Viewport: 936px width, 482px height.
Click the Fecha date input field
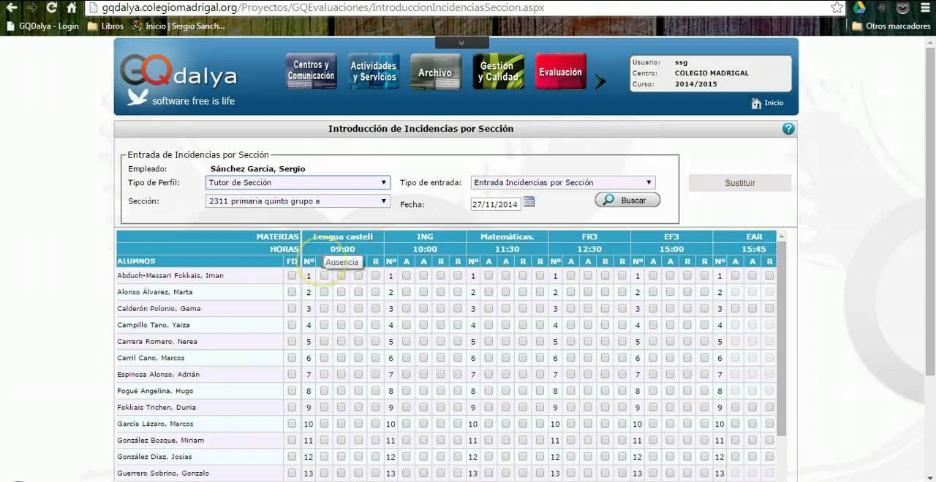coord(495,204)
